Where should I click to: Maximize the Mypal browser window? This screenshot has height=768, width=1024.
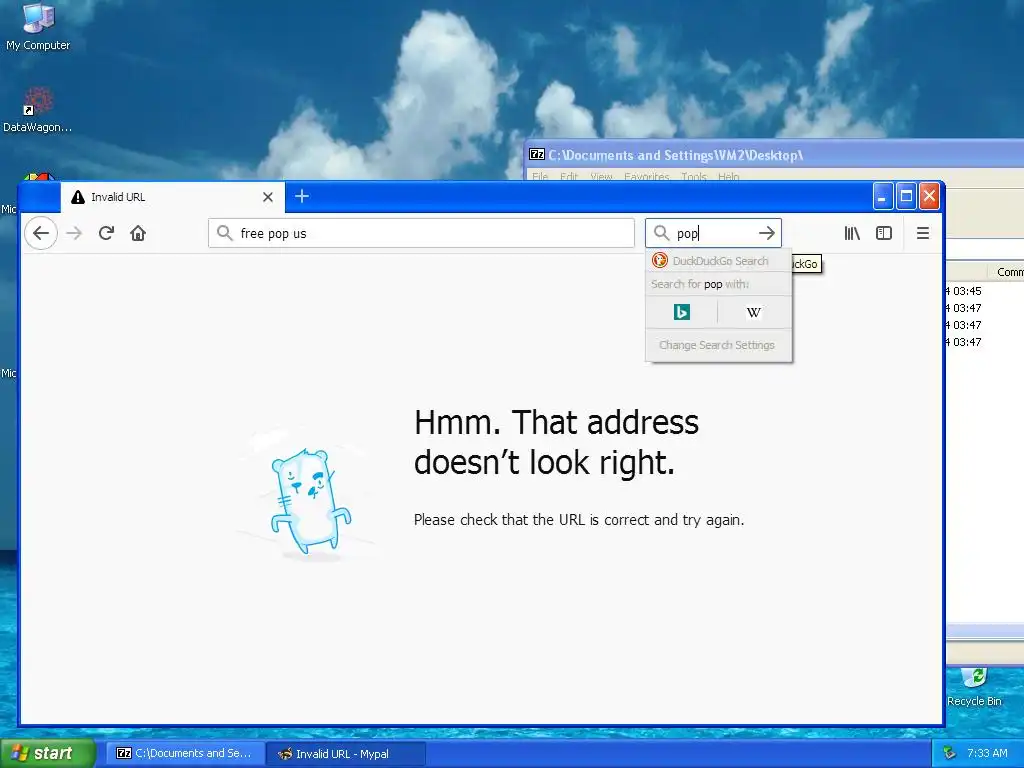[906, 196]
